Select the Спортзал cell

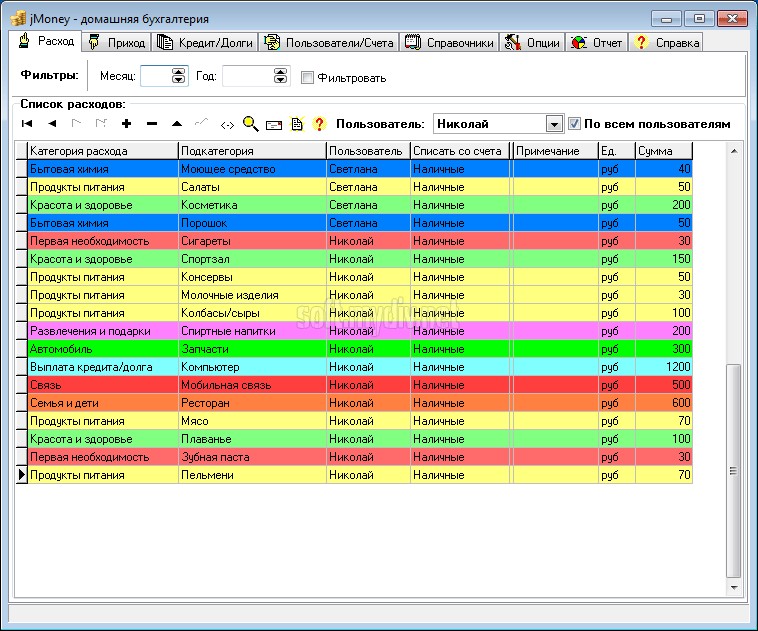[252, 259]
